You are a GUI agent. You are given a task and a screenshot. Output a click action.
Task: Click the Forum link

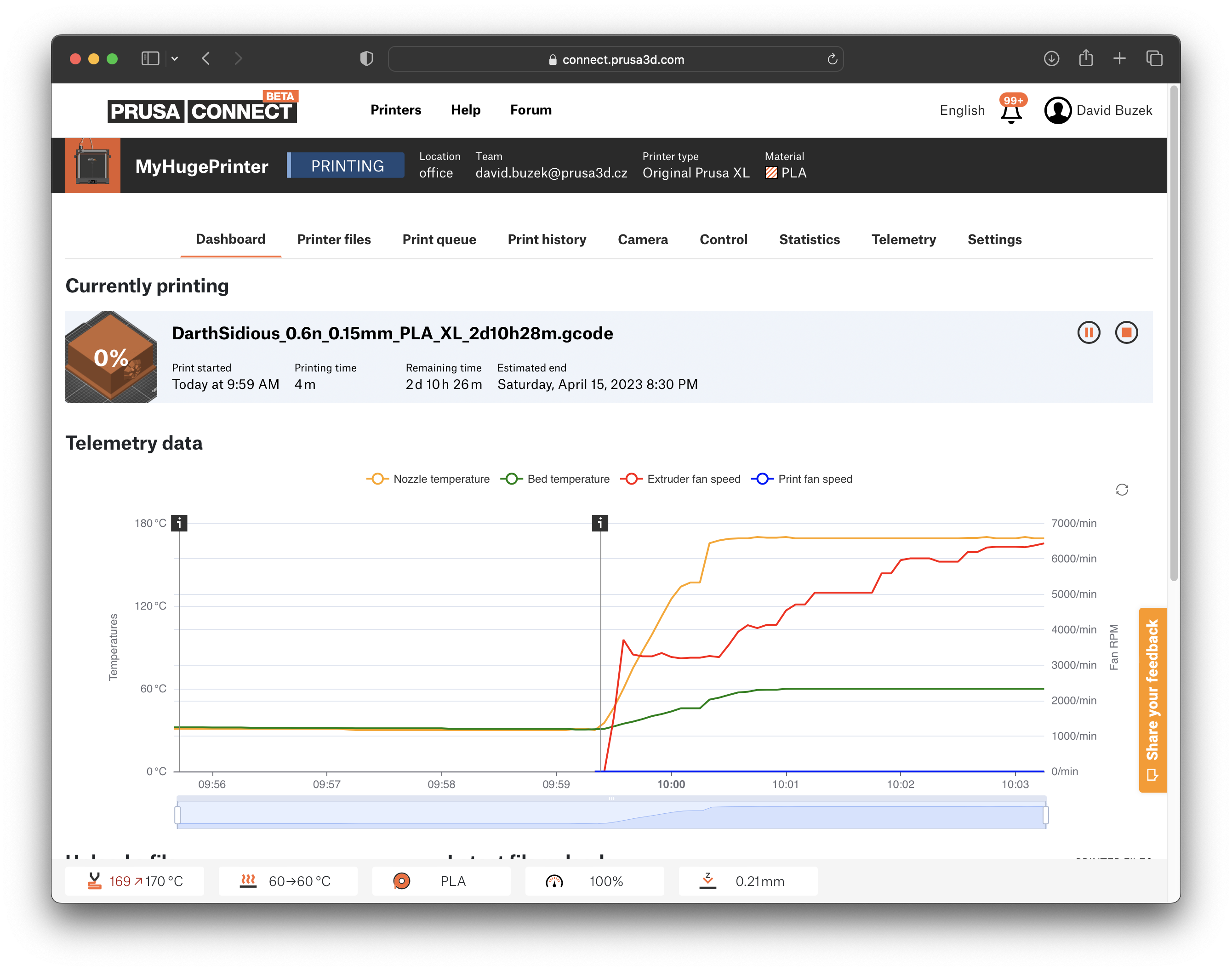[530, 110]
